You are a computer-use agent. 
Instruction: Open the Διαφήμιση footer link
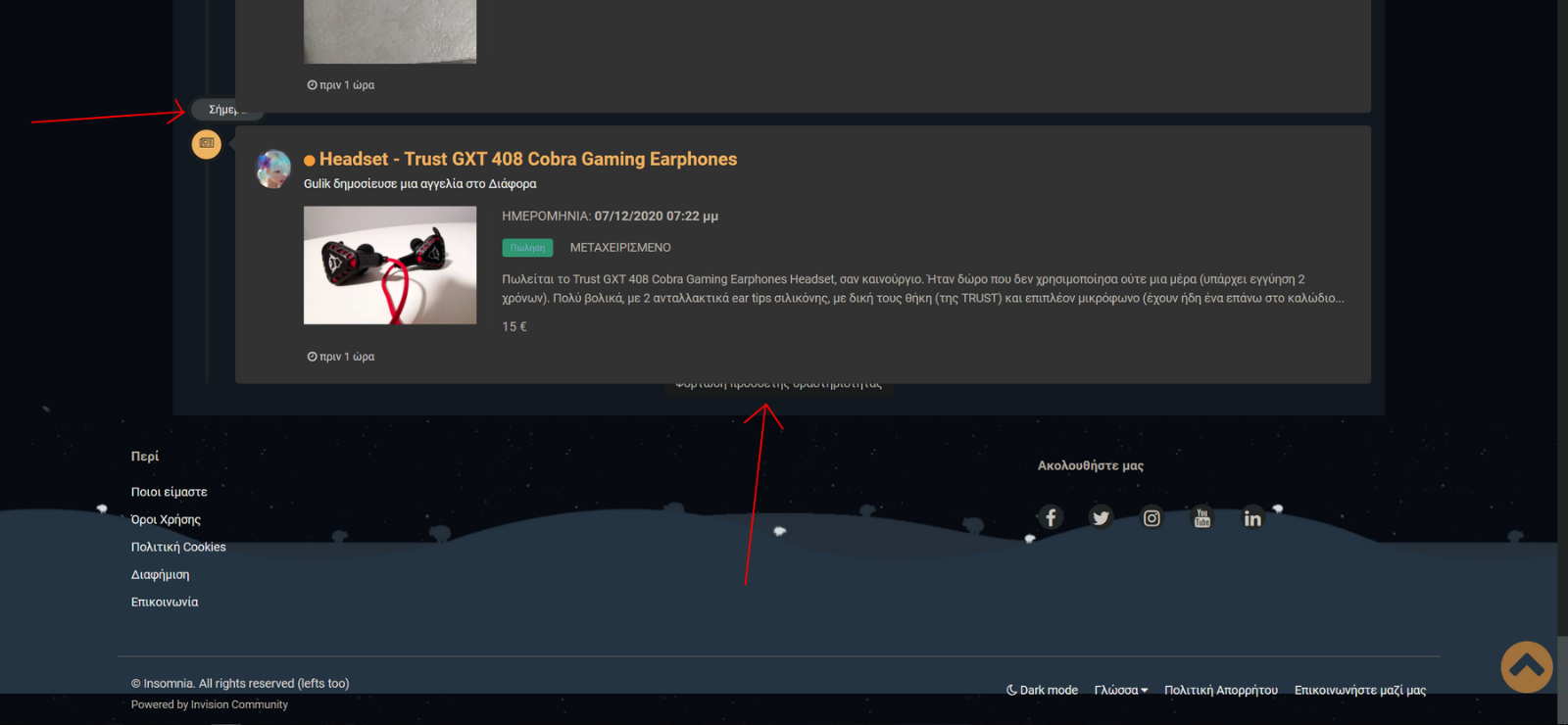[x=161, y=574]
